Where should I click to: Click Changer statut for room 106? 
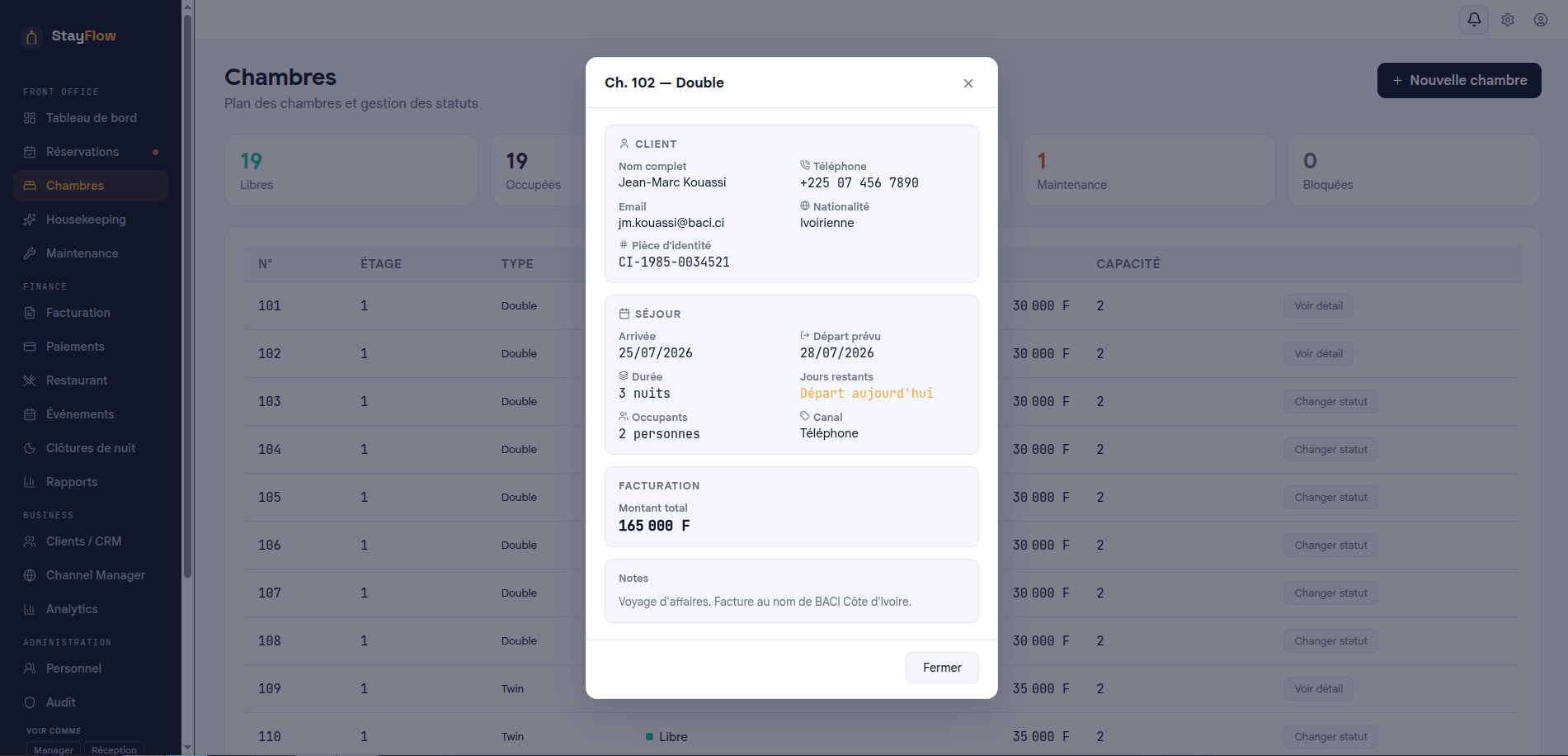click(x=1330, y=546)
